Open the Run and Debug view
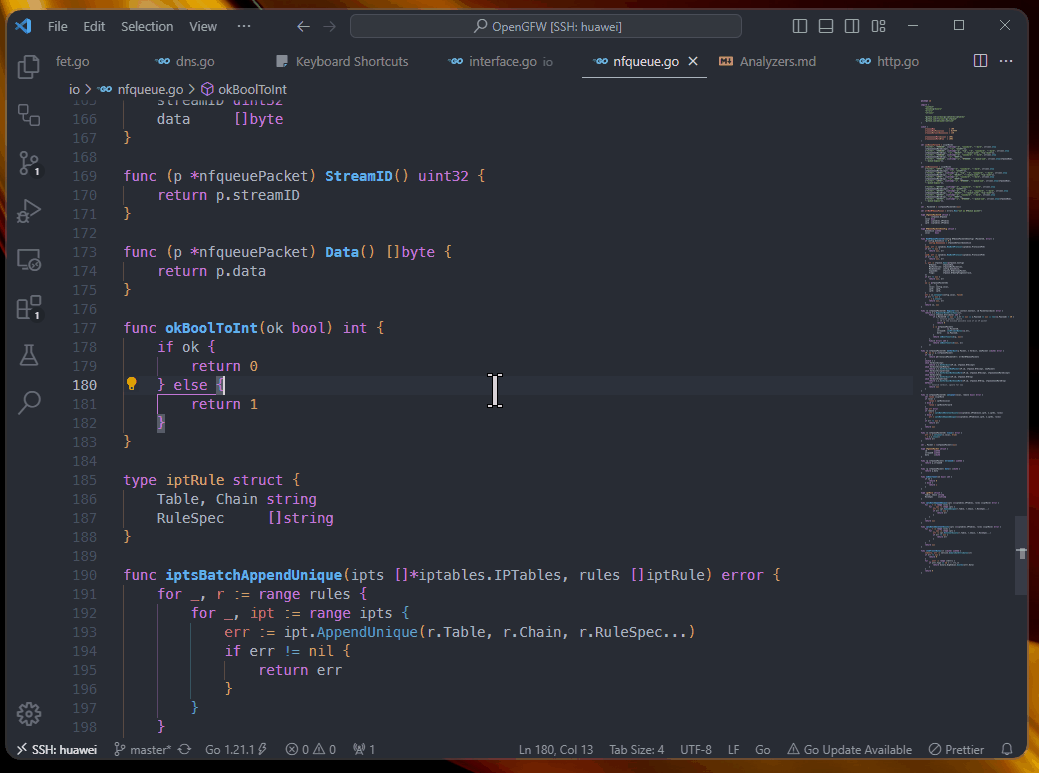1039x773 pixels. pyautogui.click(x=29, y=211)
